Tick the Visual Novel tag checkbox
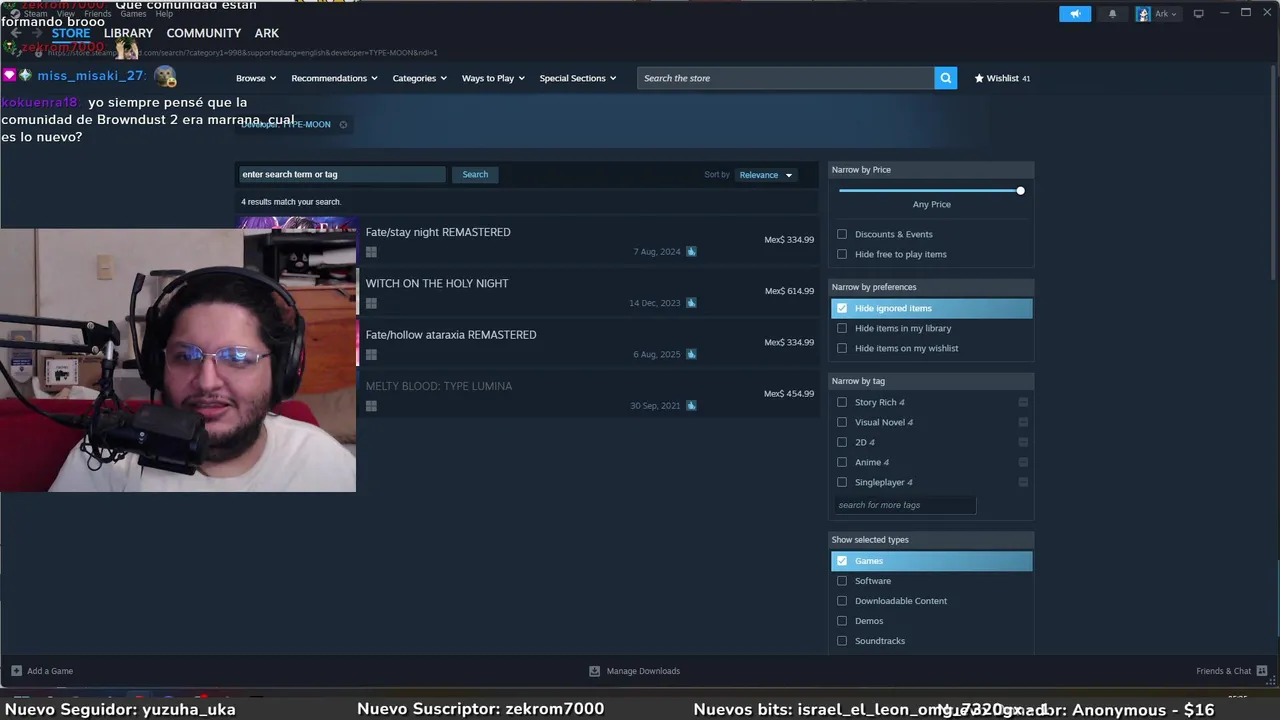Screen dimensions: 1280x720 (x=842, y=422)
